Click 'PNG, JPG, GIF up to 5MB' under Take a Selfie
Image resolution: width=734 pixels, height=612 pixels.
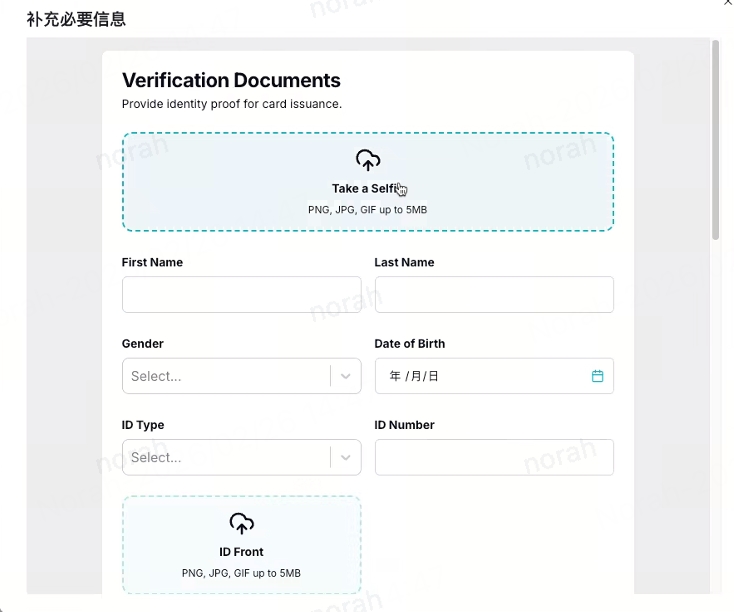(367, 210)
